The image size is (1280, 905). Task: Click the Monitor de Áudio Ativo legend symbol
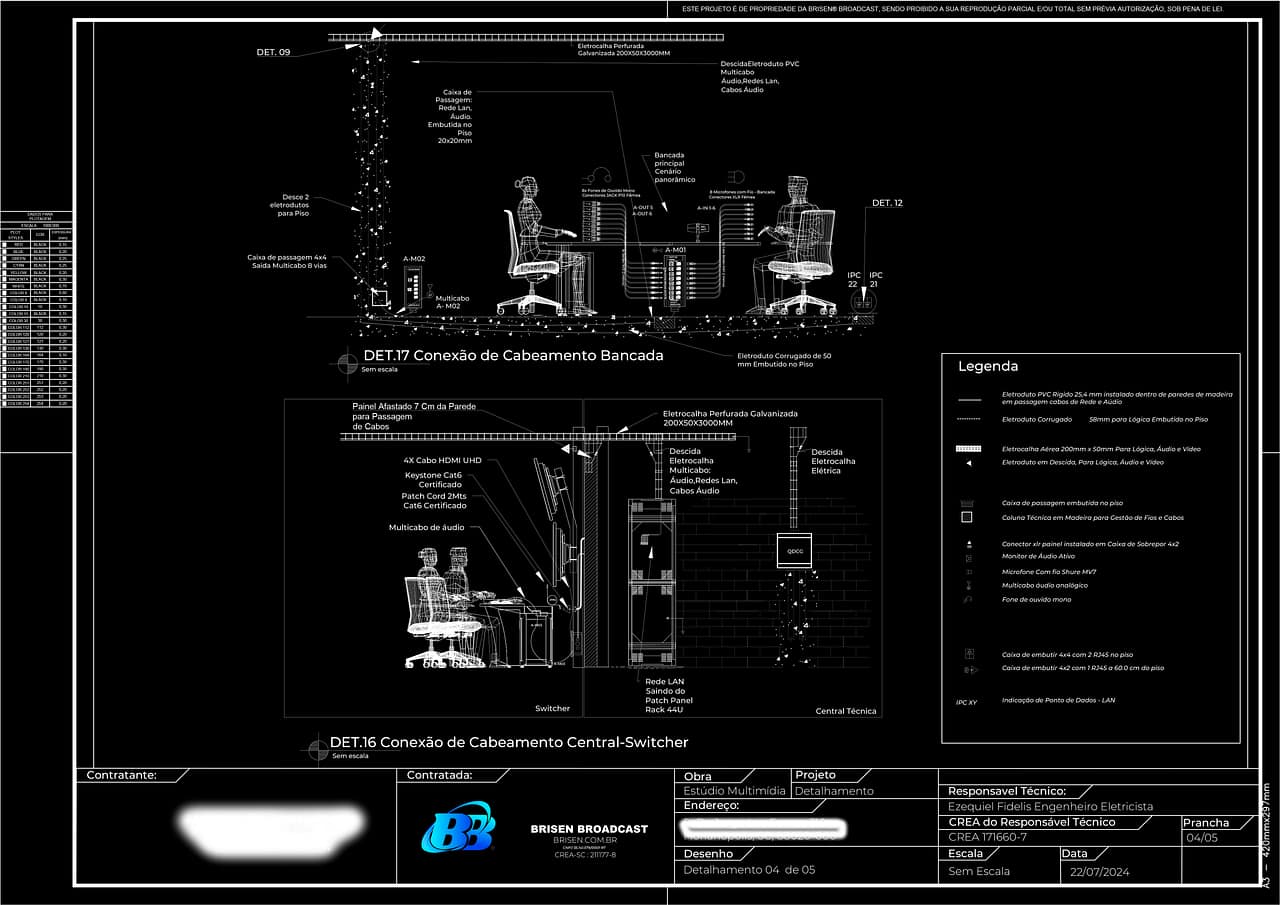tap(969, 558)
